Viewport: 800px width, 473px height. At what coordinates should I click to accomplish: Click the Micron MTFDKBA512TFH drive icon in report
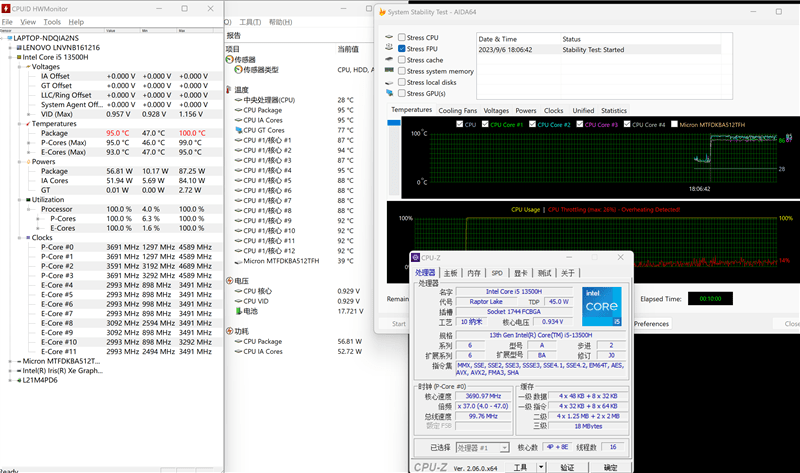click(x=238, y=261)
